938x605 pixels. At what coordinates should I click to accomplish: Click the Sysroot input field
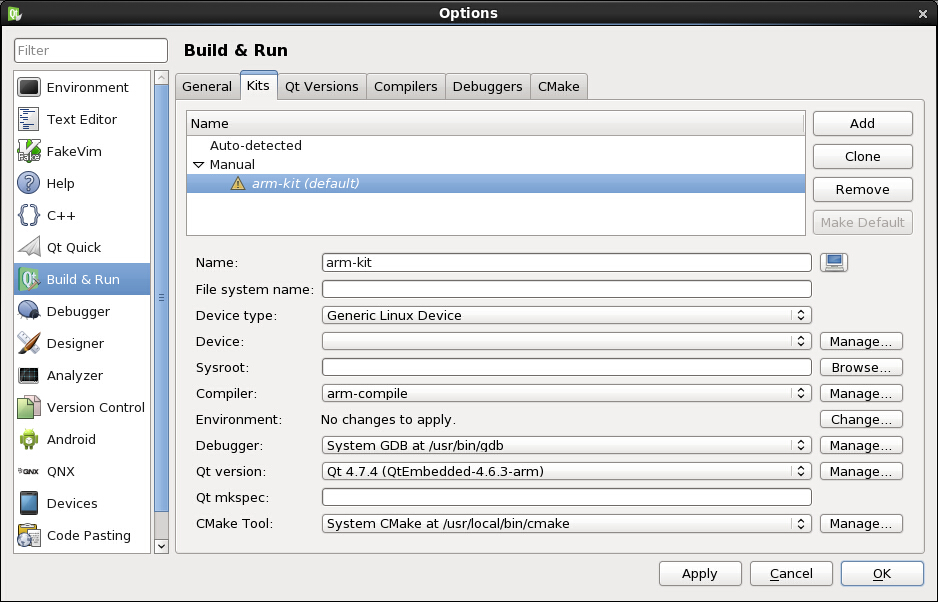pyautogui.click(x=566, y=368)
